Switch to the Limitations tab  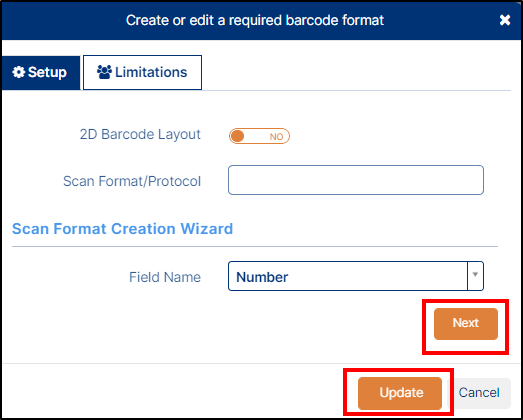pyautogui.click(x=142, y=72)
